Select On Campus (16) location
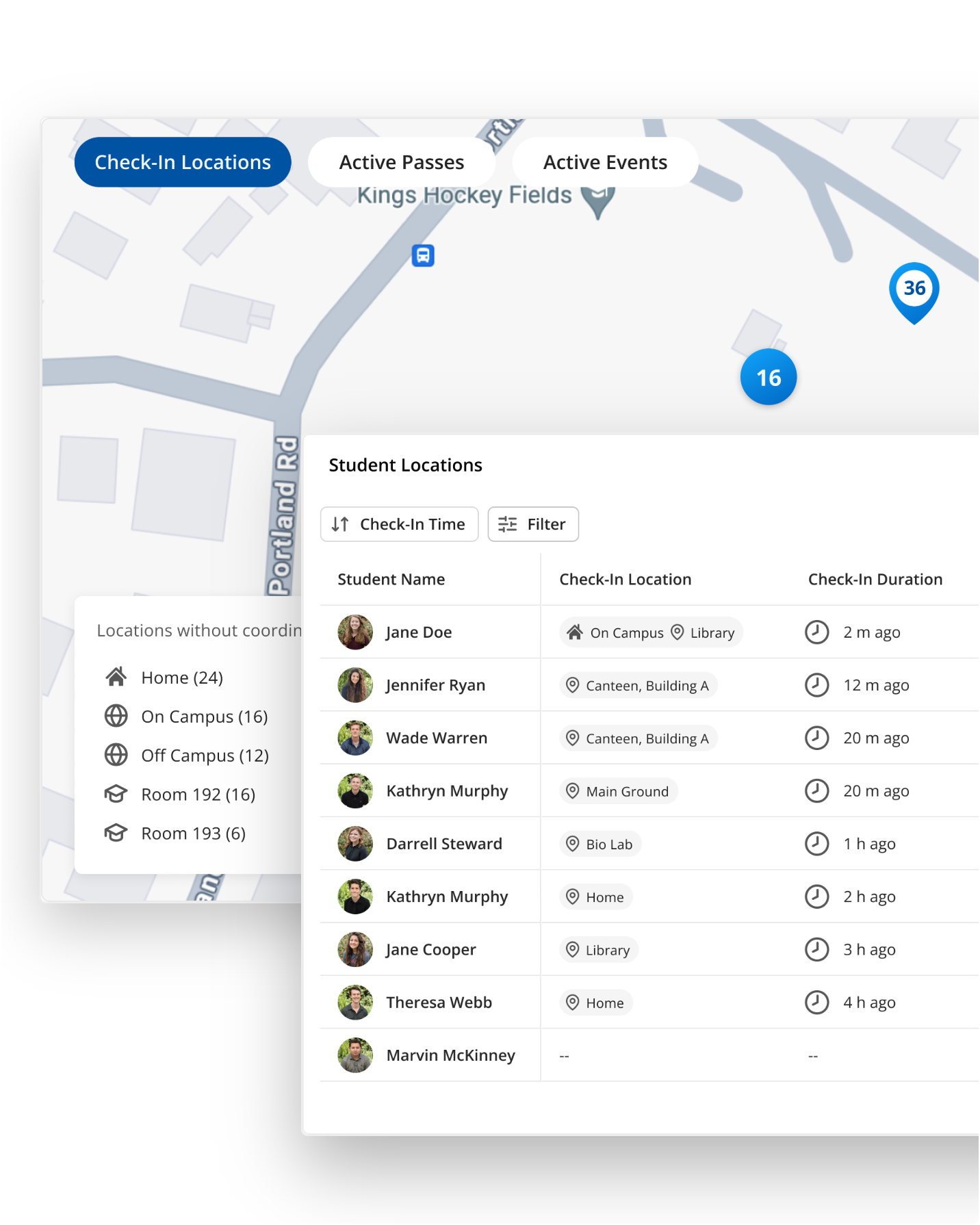The image size is (980, 1225). [205, 717]
